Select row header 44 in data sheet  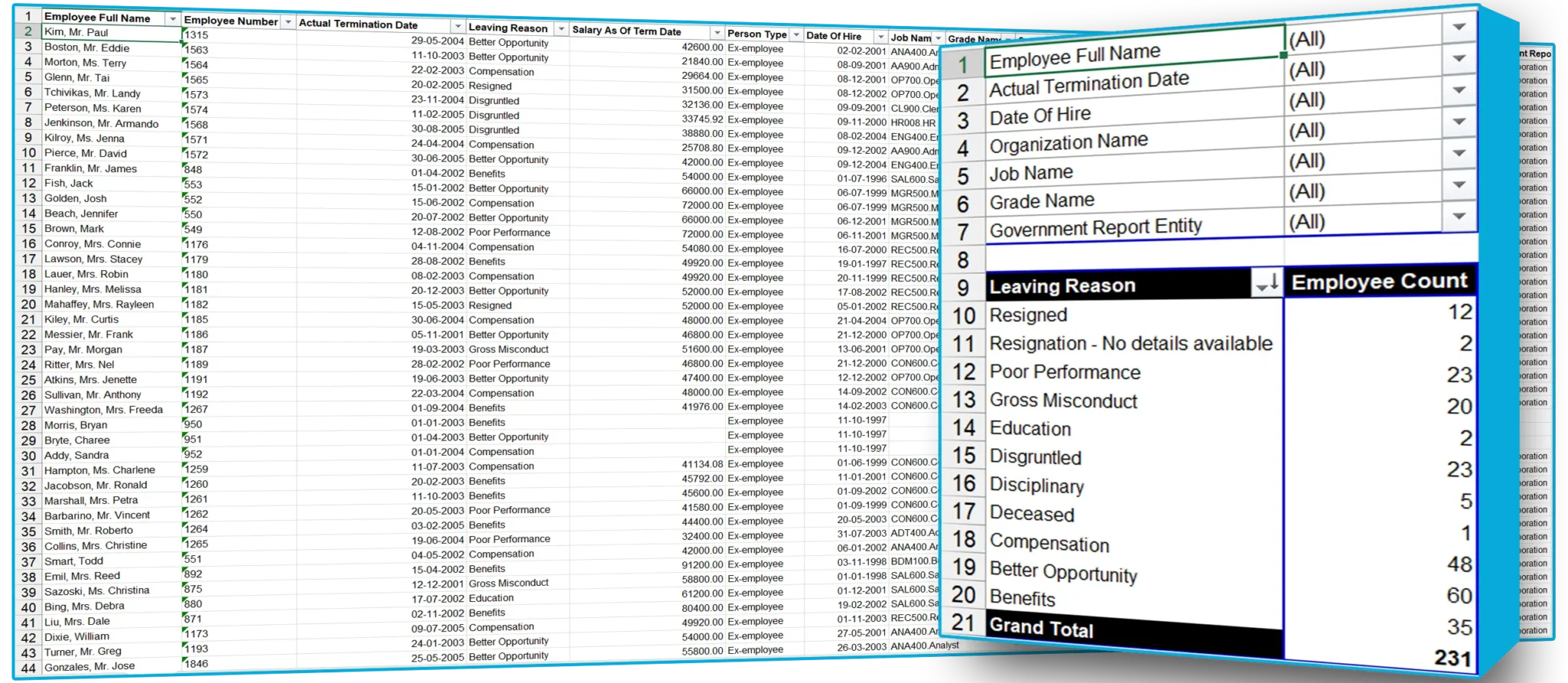click(x=28, y=668)
